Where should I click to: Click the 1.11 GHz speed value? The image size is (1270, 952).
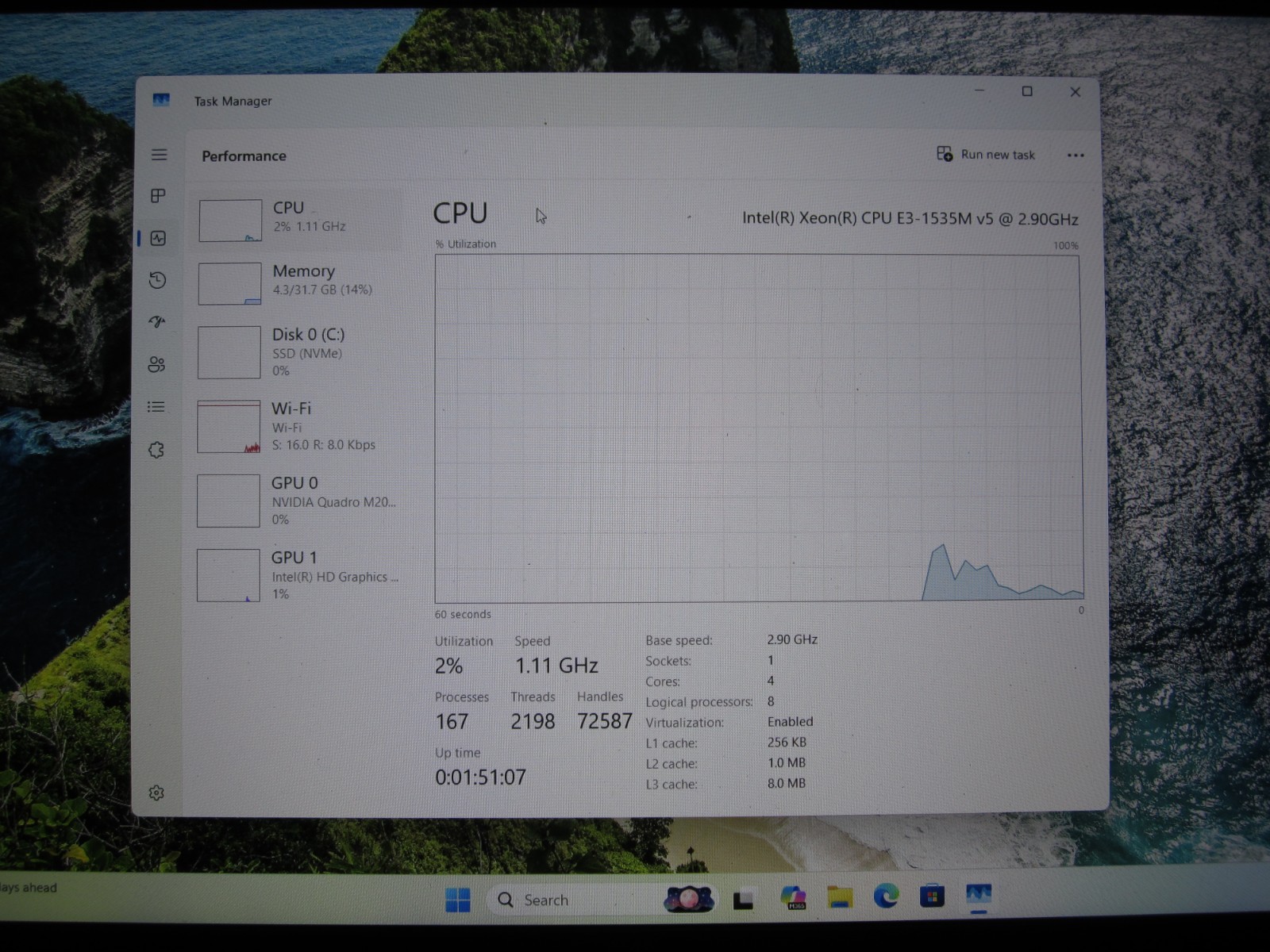(556, 666)
